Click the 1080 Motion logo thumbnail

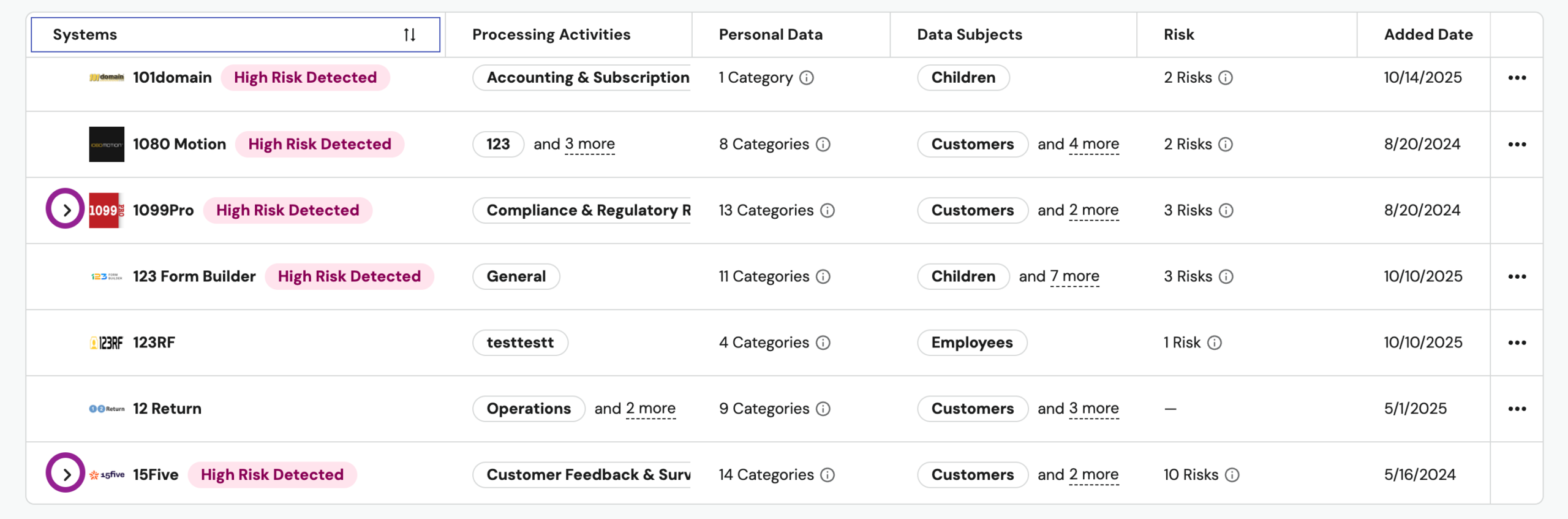(107, 145)
